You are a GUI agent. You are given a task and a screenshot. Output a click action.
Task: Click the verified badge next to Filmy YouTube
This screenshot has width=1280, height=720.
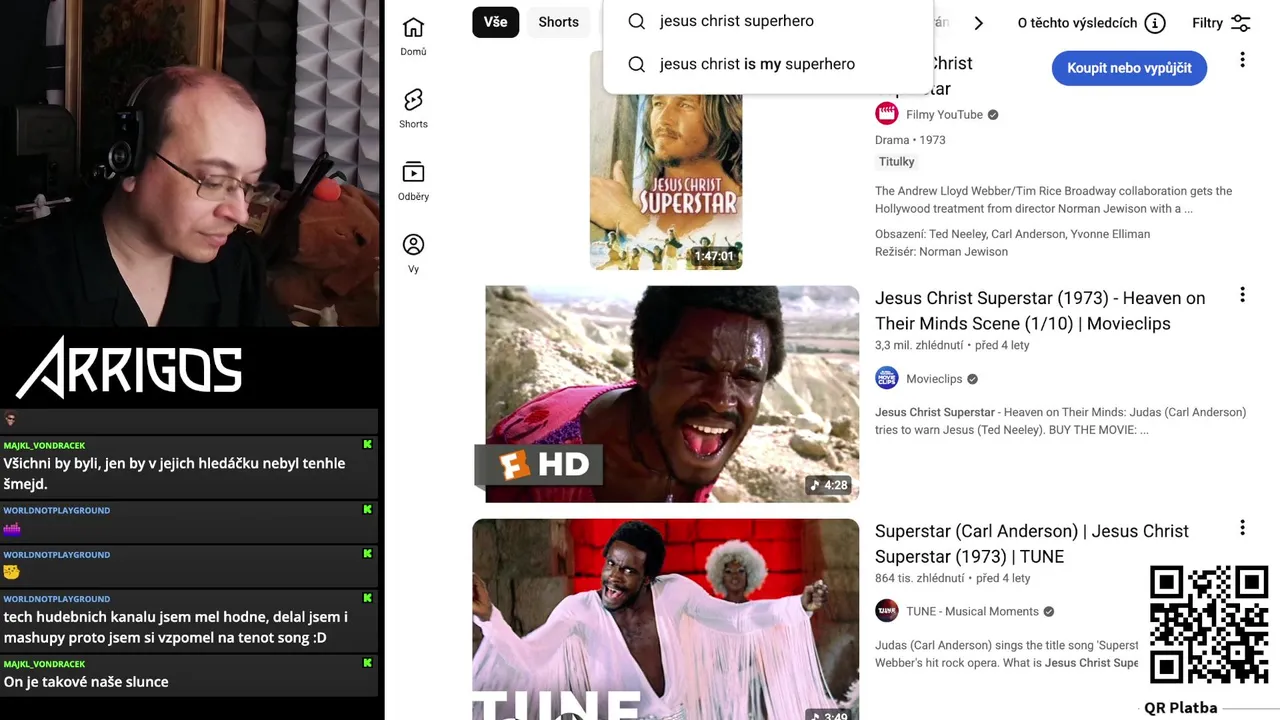[x=993, y=115]
